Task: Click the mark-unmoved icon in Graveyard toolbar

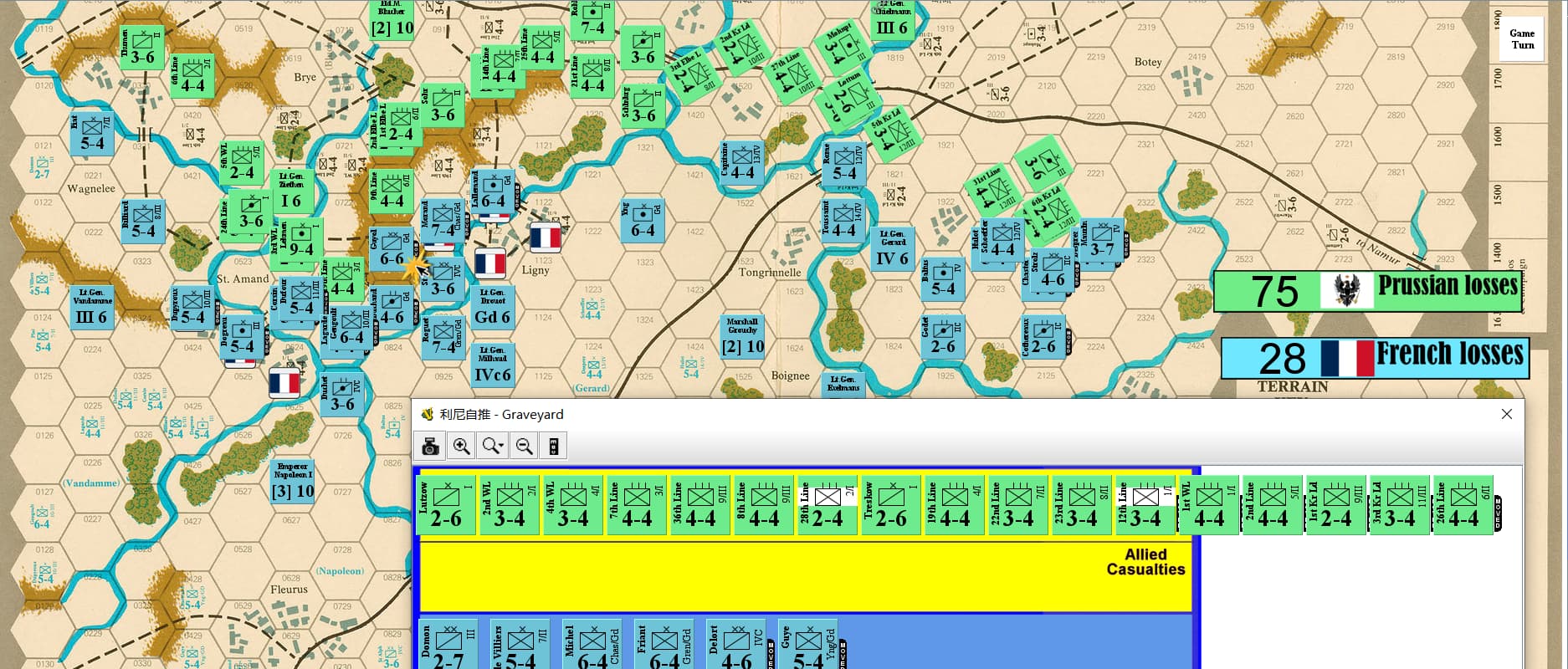Action: coord(553,446)
